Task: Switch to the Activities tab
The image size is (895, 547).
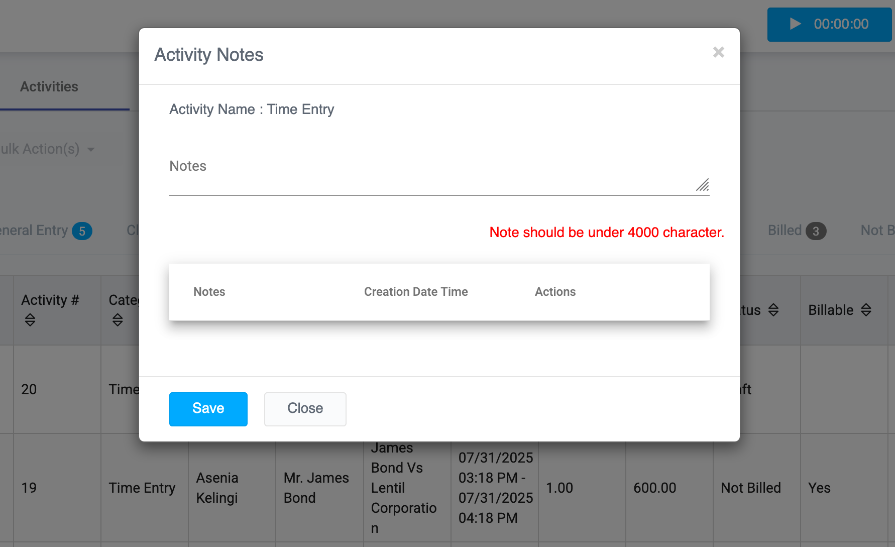Action: [x=49, y=87]
